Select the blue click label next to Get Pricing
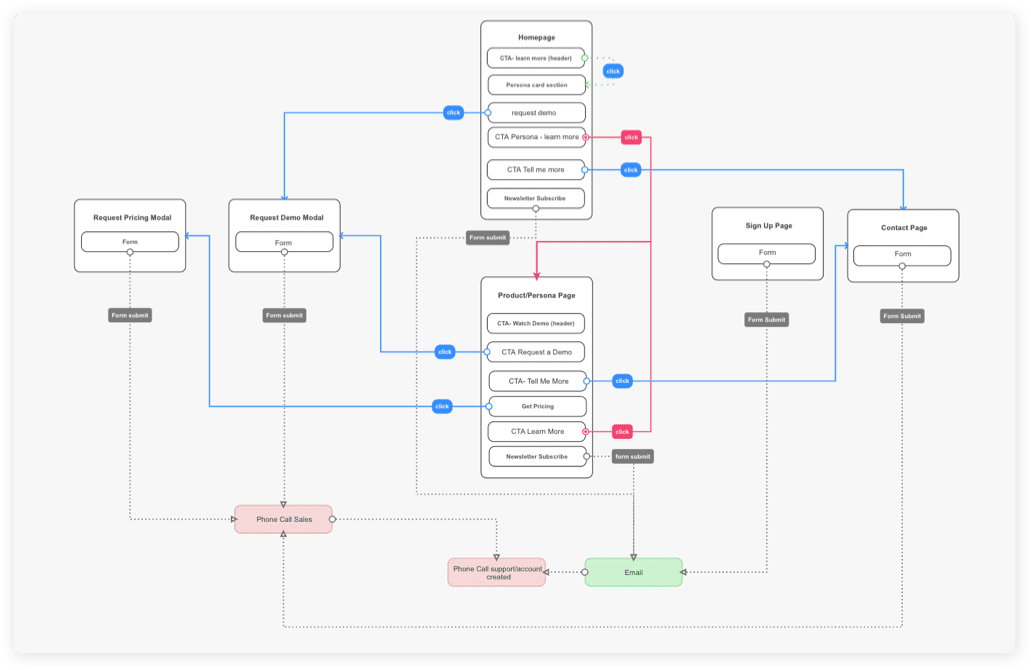1031x670 pixels. [x=442, y=406]
